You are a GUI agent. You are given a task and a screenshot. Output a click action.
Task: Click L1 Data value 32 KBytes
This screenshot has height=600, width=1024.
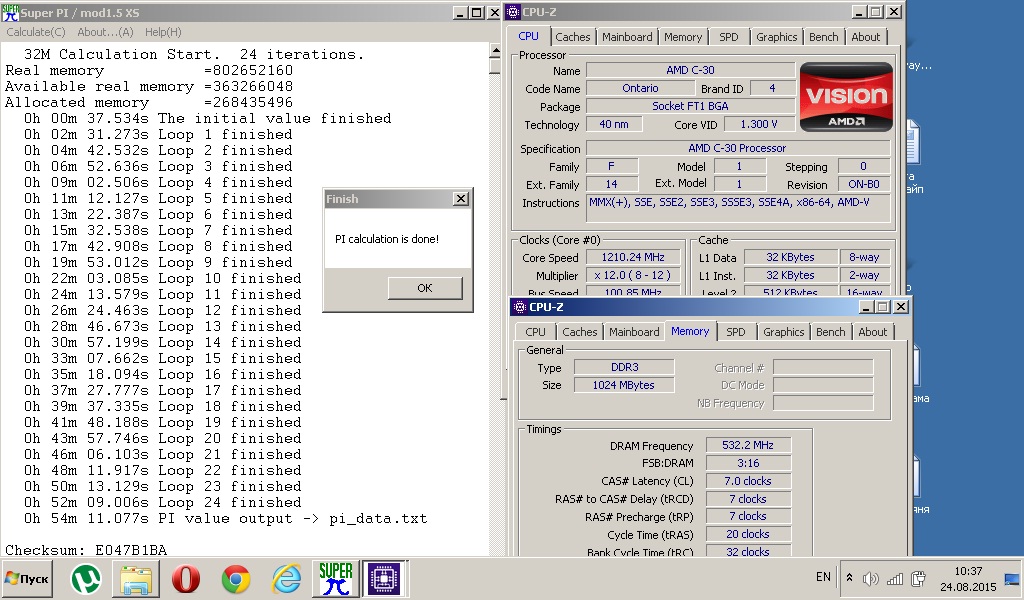click(x=790, y=257)
